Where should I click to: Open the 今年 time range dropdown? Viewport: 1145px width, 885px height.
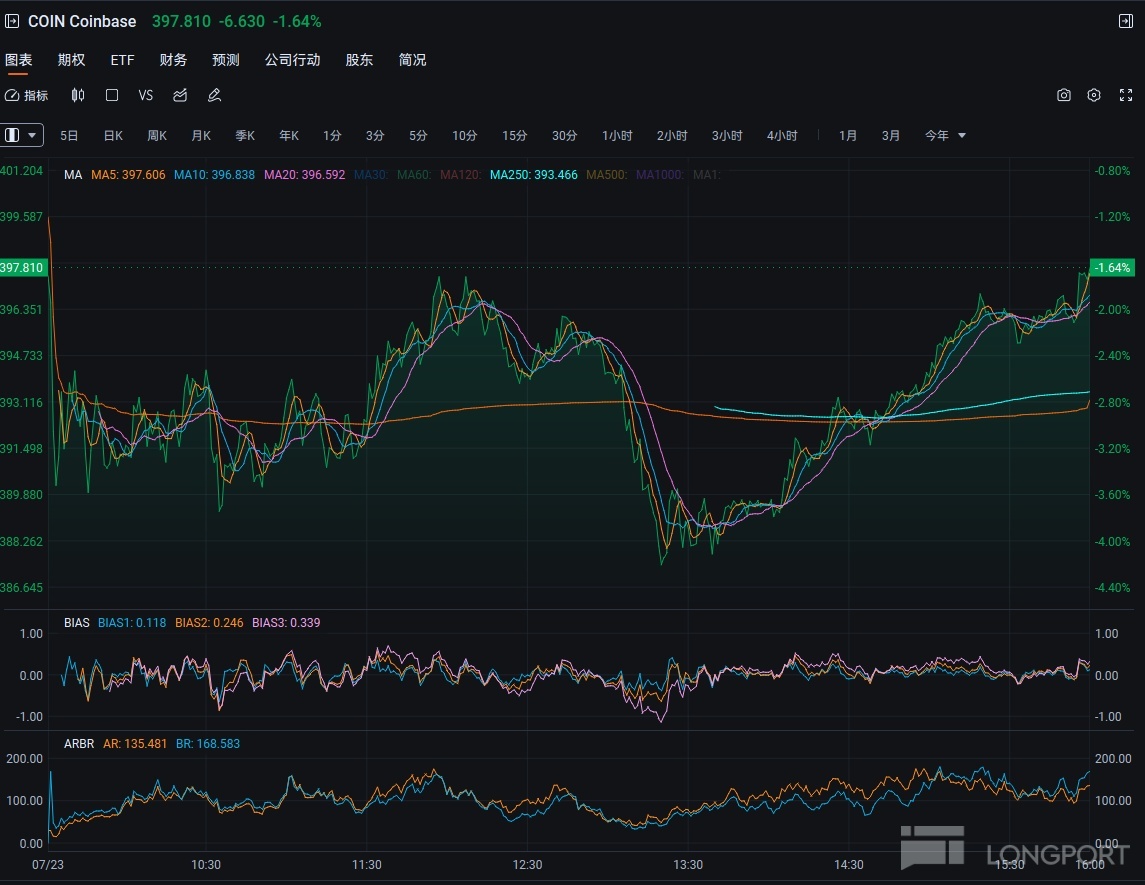tap(945, 135)
